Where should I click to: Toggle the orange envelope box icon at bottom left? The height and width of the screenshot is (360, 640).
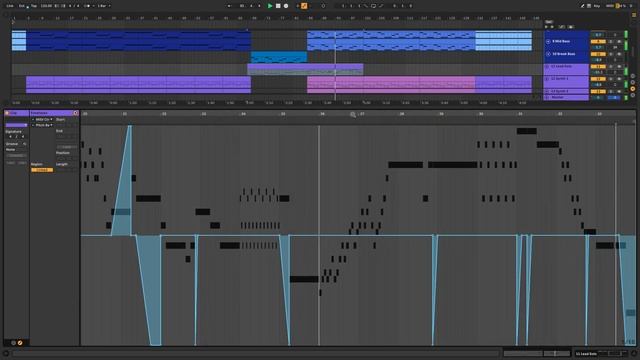click(20, 343)
